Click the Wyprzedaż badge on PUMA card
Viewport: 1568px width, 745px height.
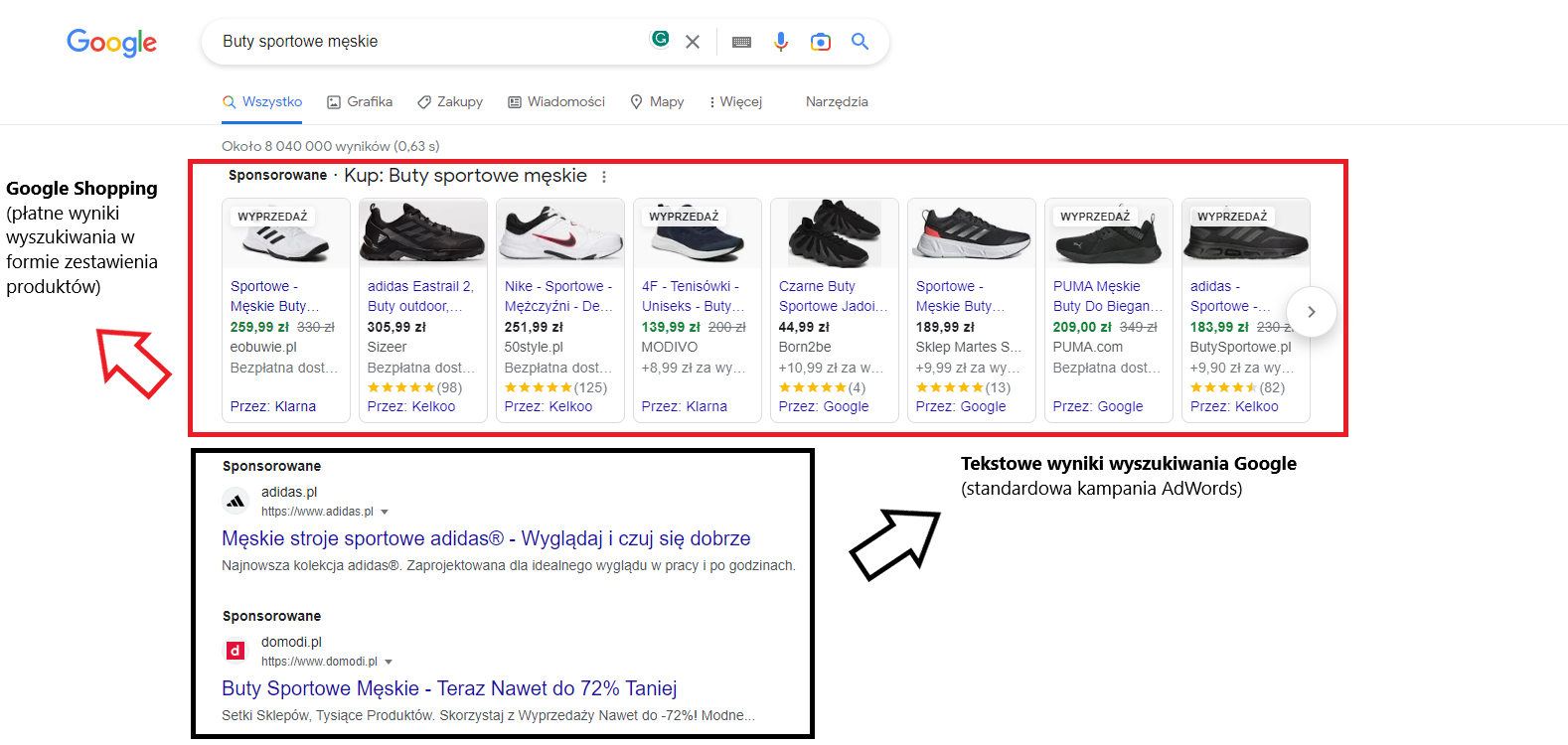tap(1095, 217)
